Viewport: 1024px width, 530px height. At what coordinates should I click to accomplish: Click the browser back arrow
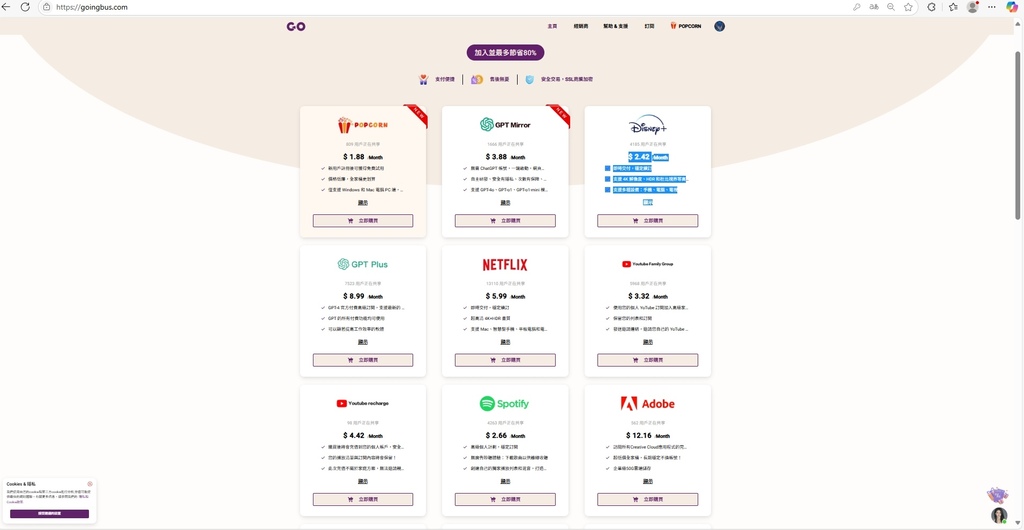coord(7,7)
